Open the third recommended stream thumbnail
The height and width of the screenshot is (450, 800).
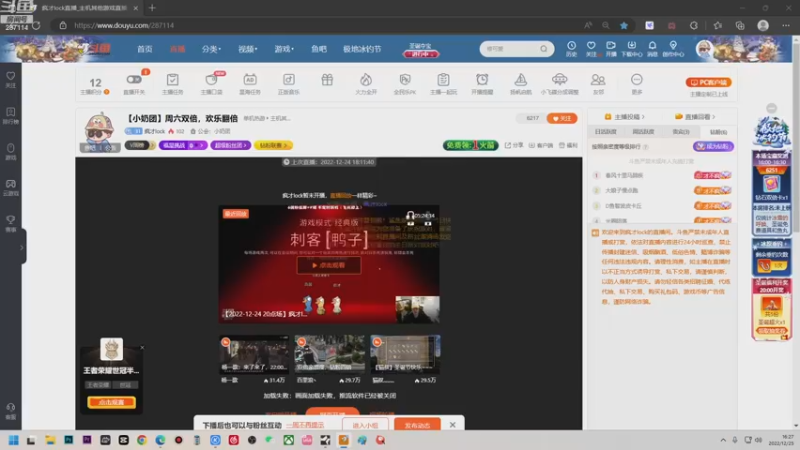pos(406,355)
